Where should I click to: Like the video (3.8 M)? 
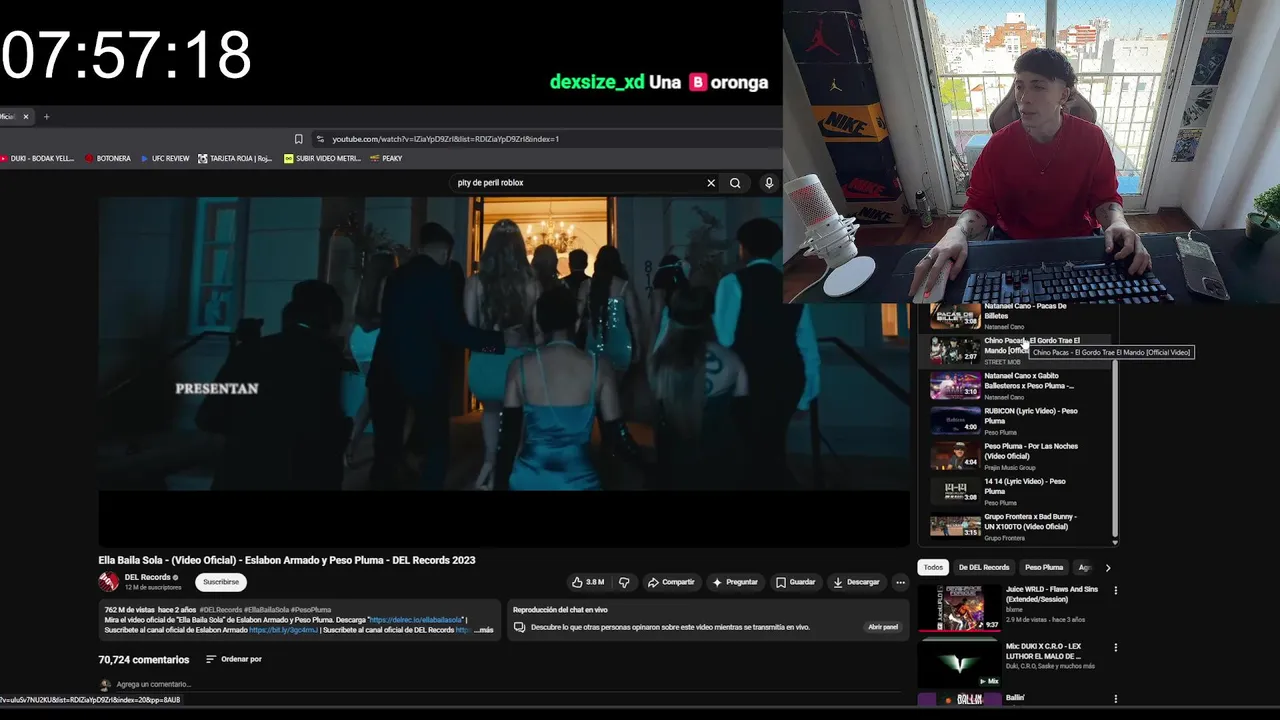click(x=587, y=582)
